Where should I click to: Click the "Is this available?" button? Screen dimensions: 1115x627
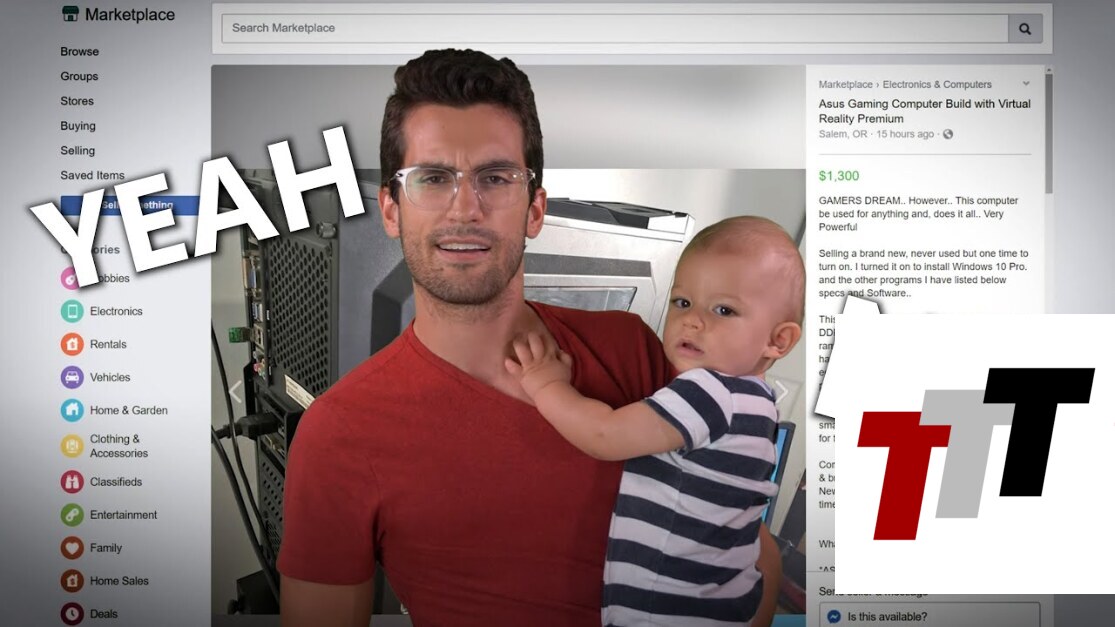pyautogui.click(x=929, y=616)
